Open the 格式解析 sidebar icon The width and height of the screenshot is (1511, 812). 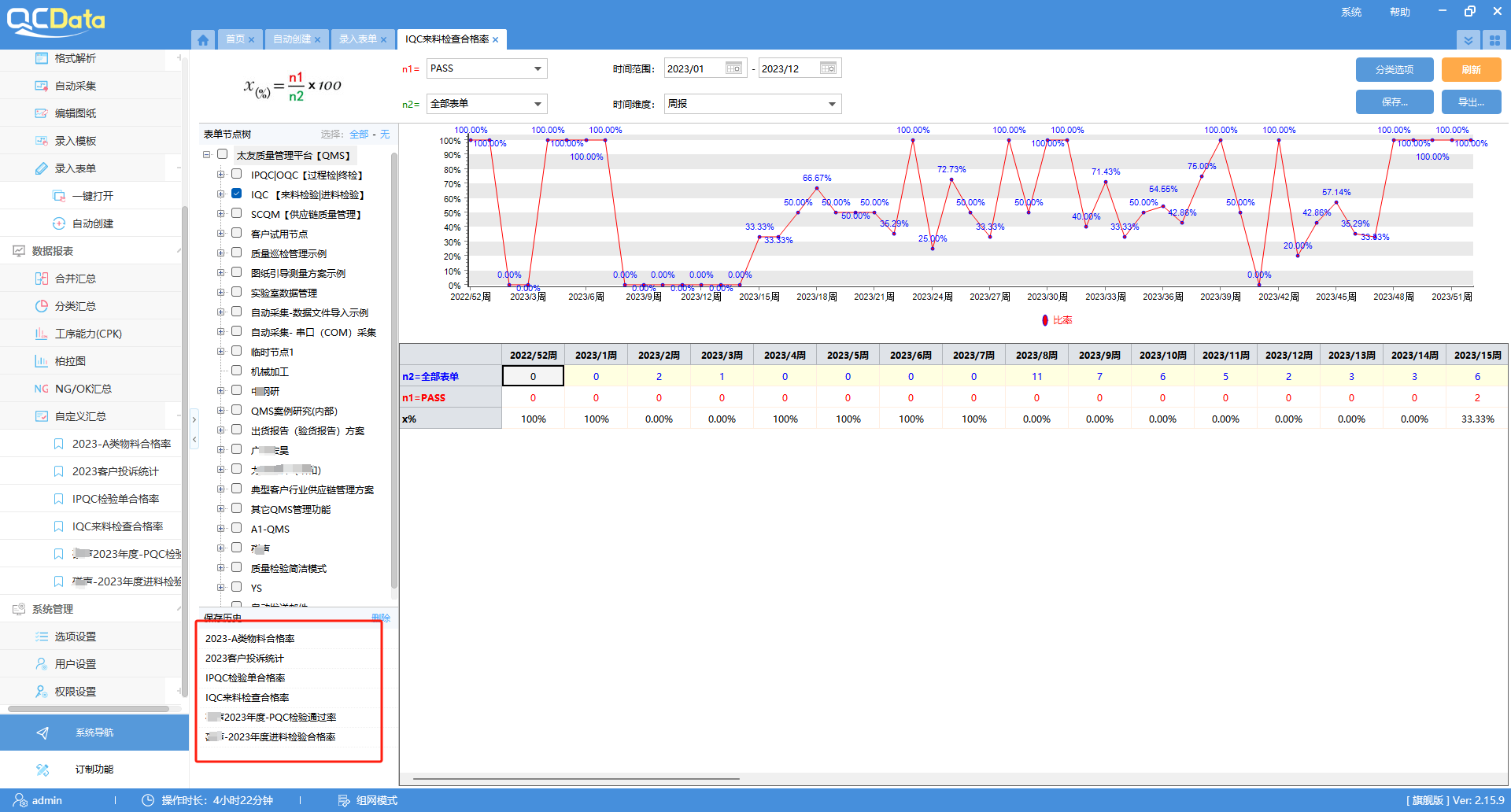(x=42, y=58)
